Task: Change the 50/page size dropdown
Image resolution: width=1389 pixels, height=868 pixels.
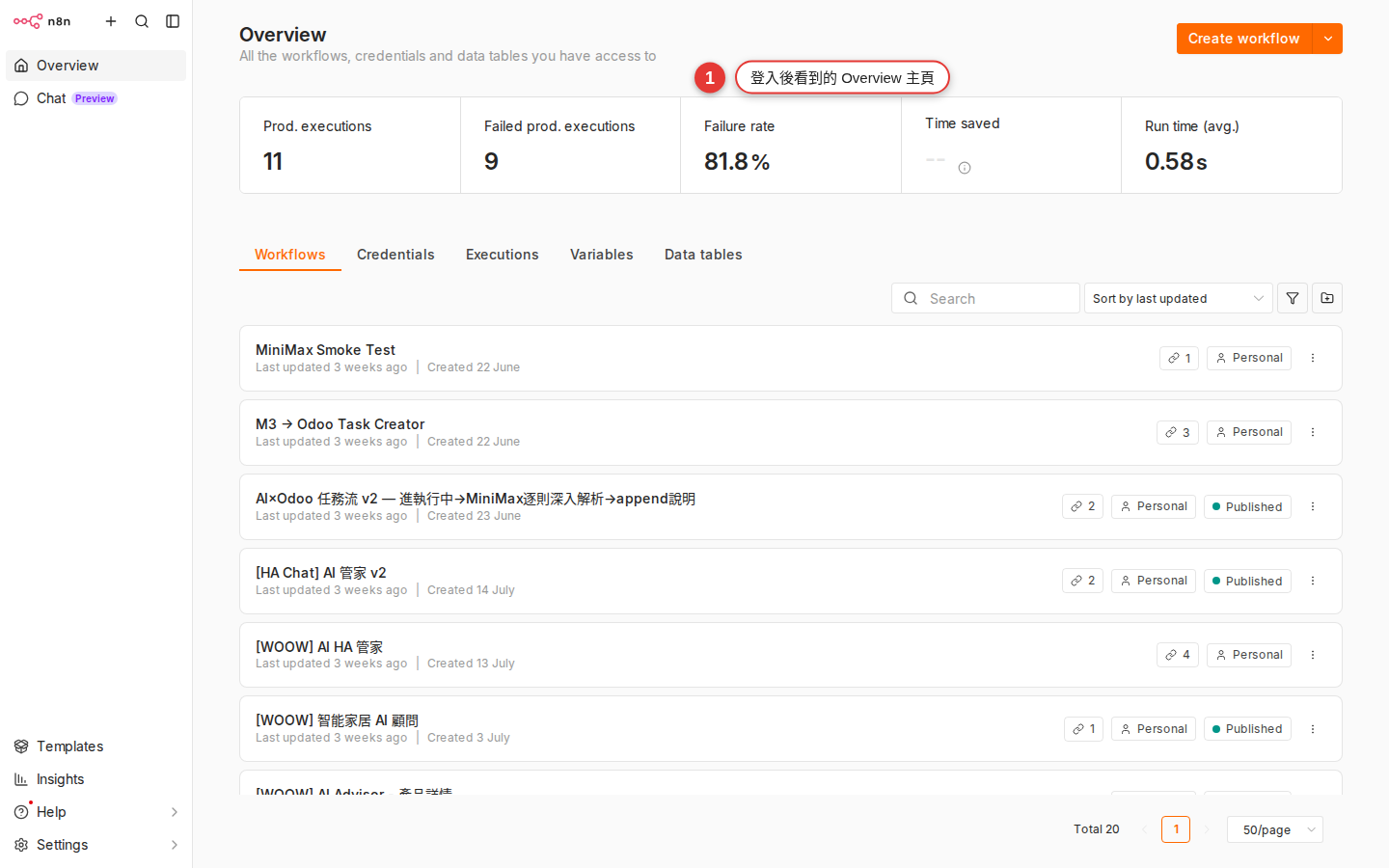Action: click(1275, 829)
